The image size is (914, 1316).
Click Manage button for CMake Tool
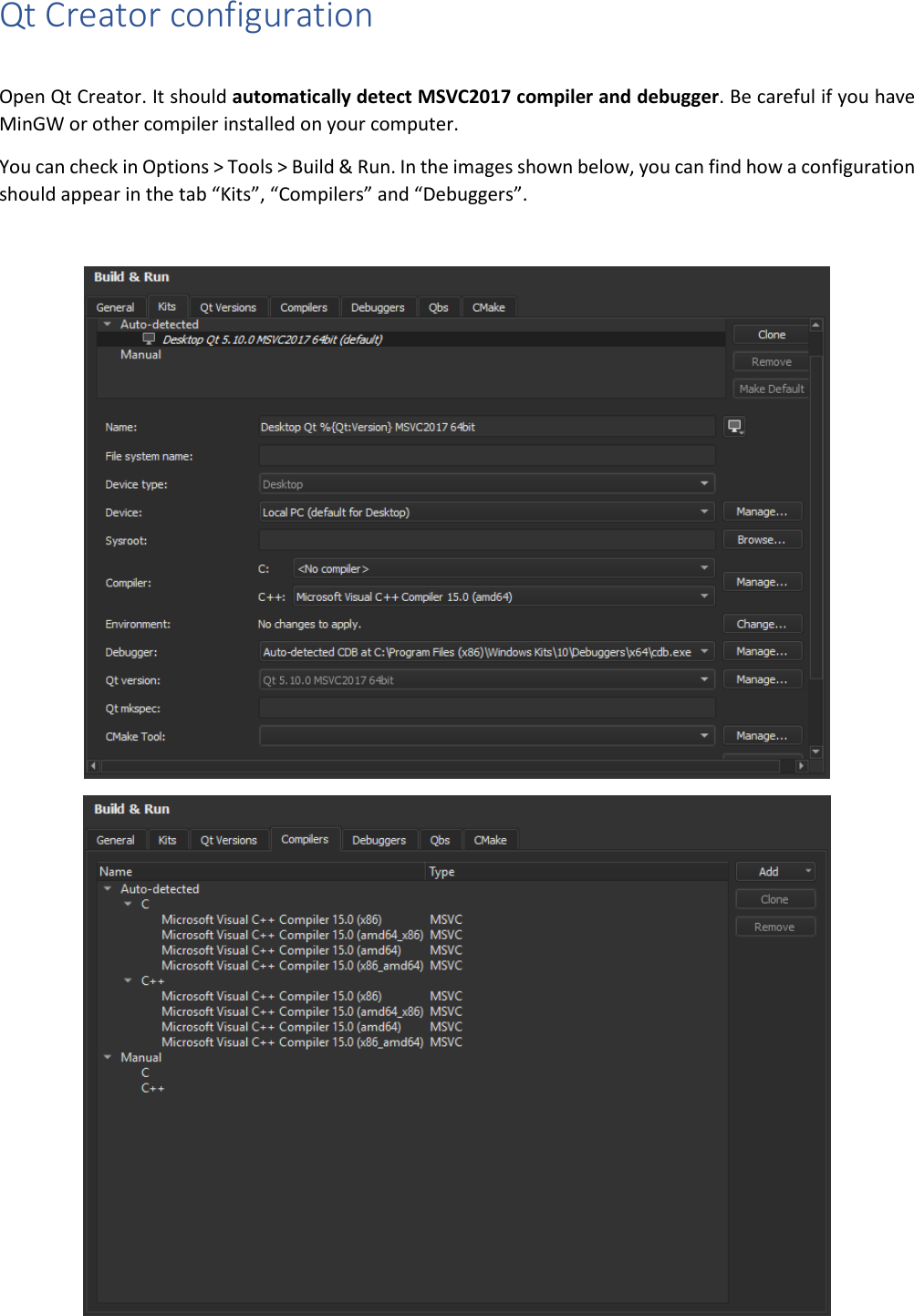tap(762, 736)
